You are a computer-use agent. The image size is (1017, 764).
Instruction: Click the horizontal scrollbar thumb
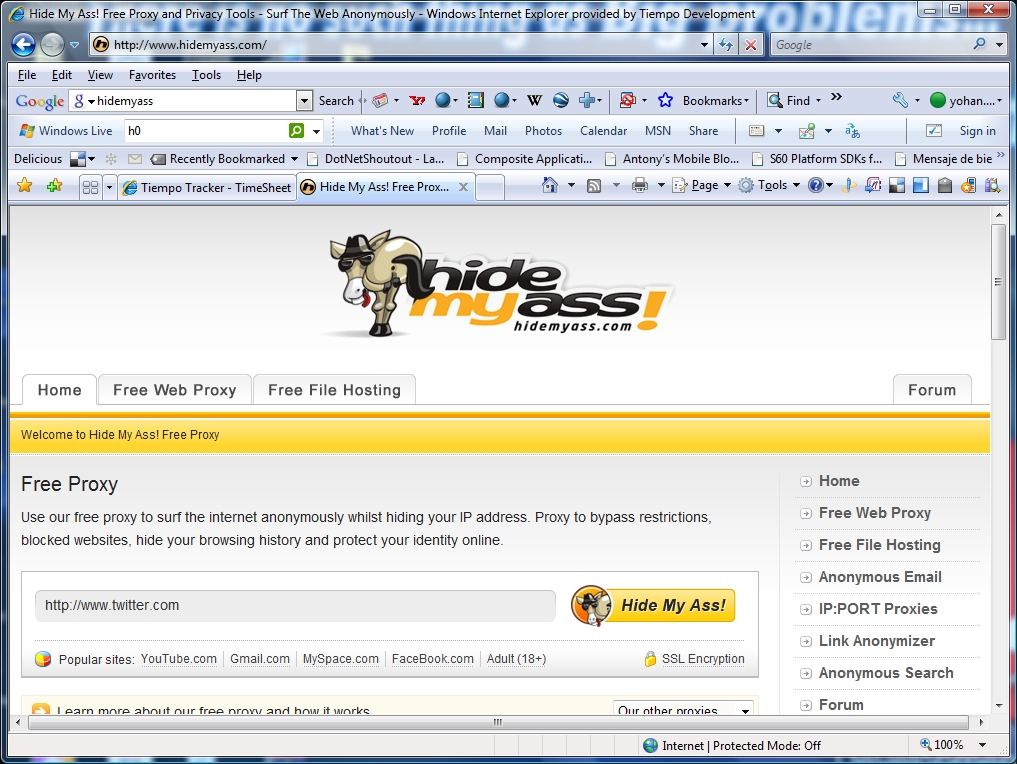point(498,722)
